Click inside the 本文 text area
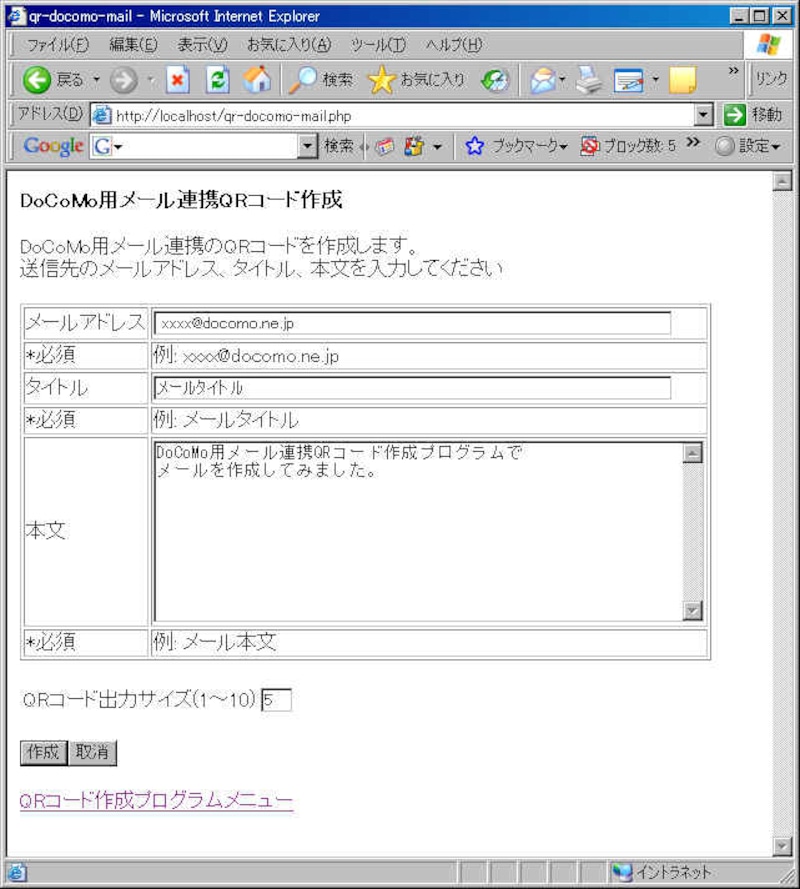The image size is (800, 889). (418, 532)
